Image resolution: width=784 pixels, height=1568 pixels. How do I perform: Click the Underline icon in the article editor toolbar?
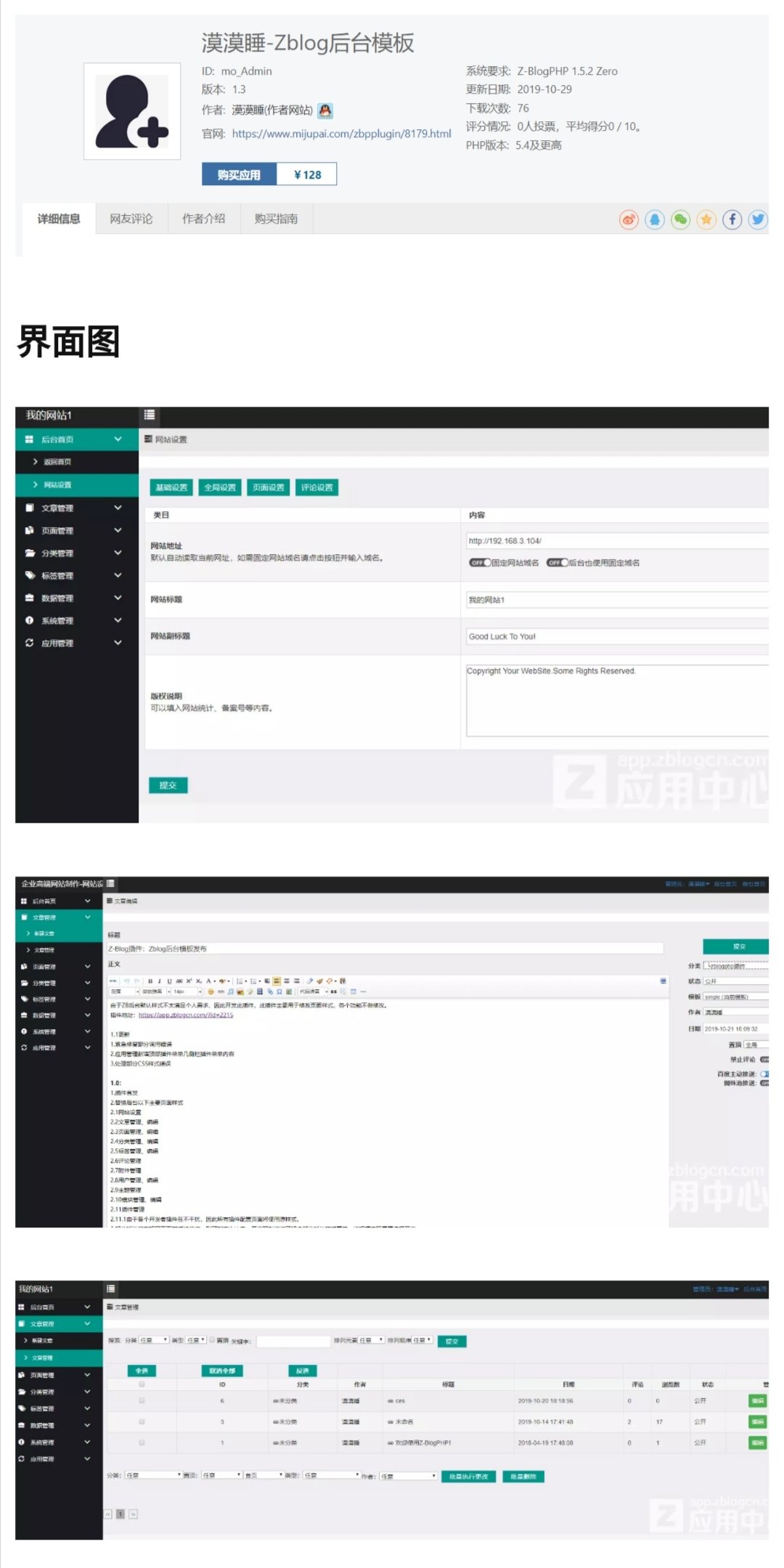169,980
